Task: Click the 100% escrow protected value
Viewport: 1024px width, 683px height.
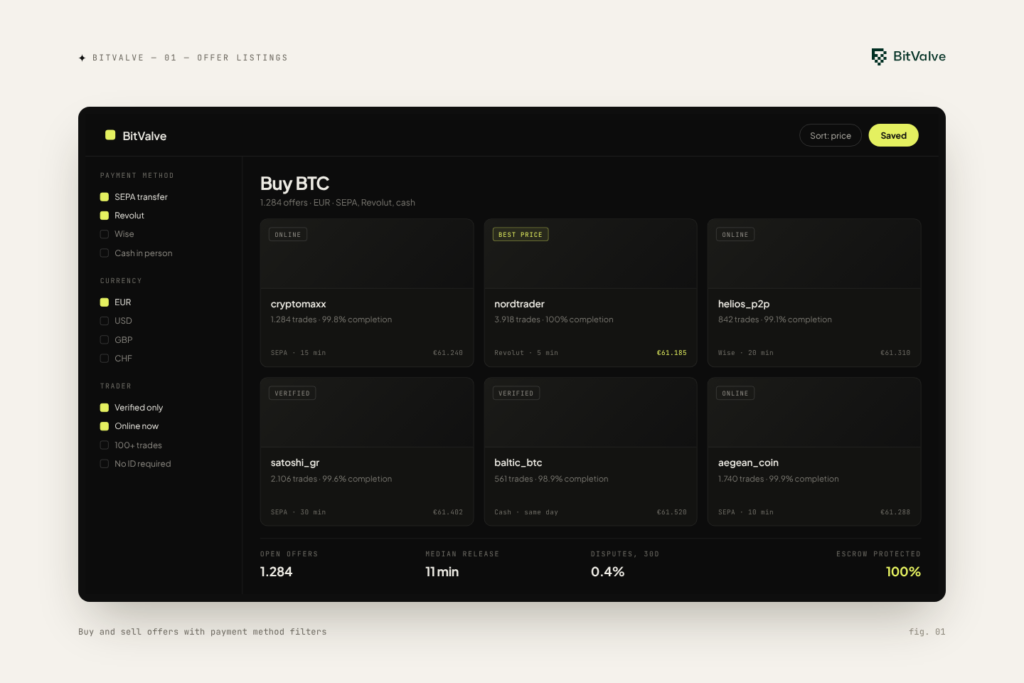Action: 903,572
